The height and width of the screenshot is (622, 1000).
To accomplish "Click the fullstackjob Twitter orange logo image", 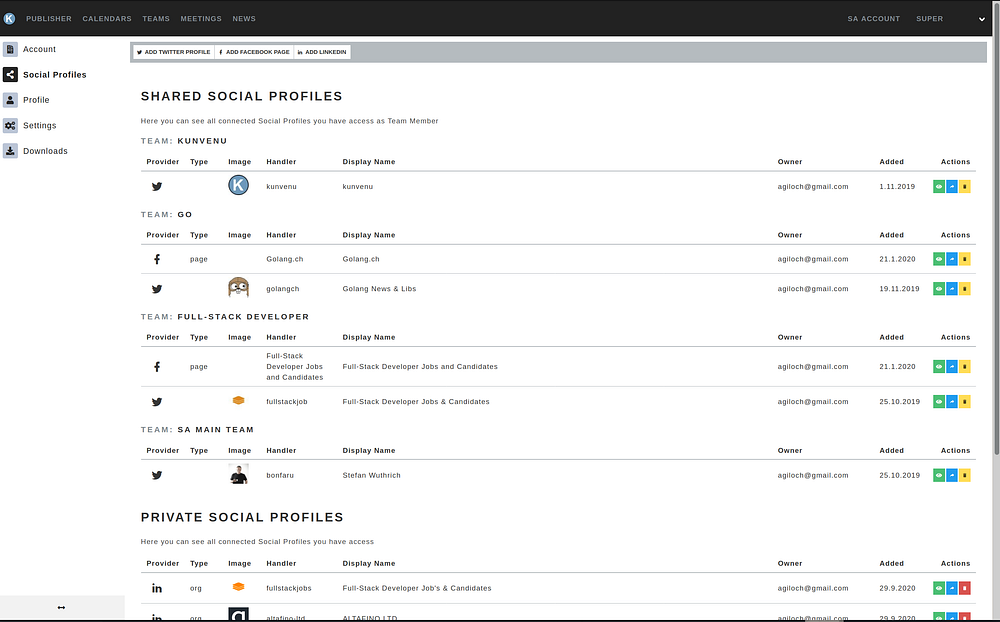I will [x=239, y=401].
